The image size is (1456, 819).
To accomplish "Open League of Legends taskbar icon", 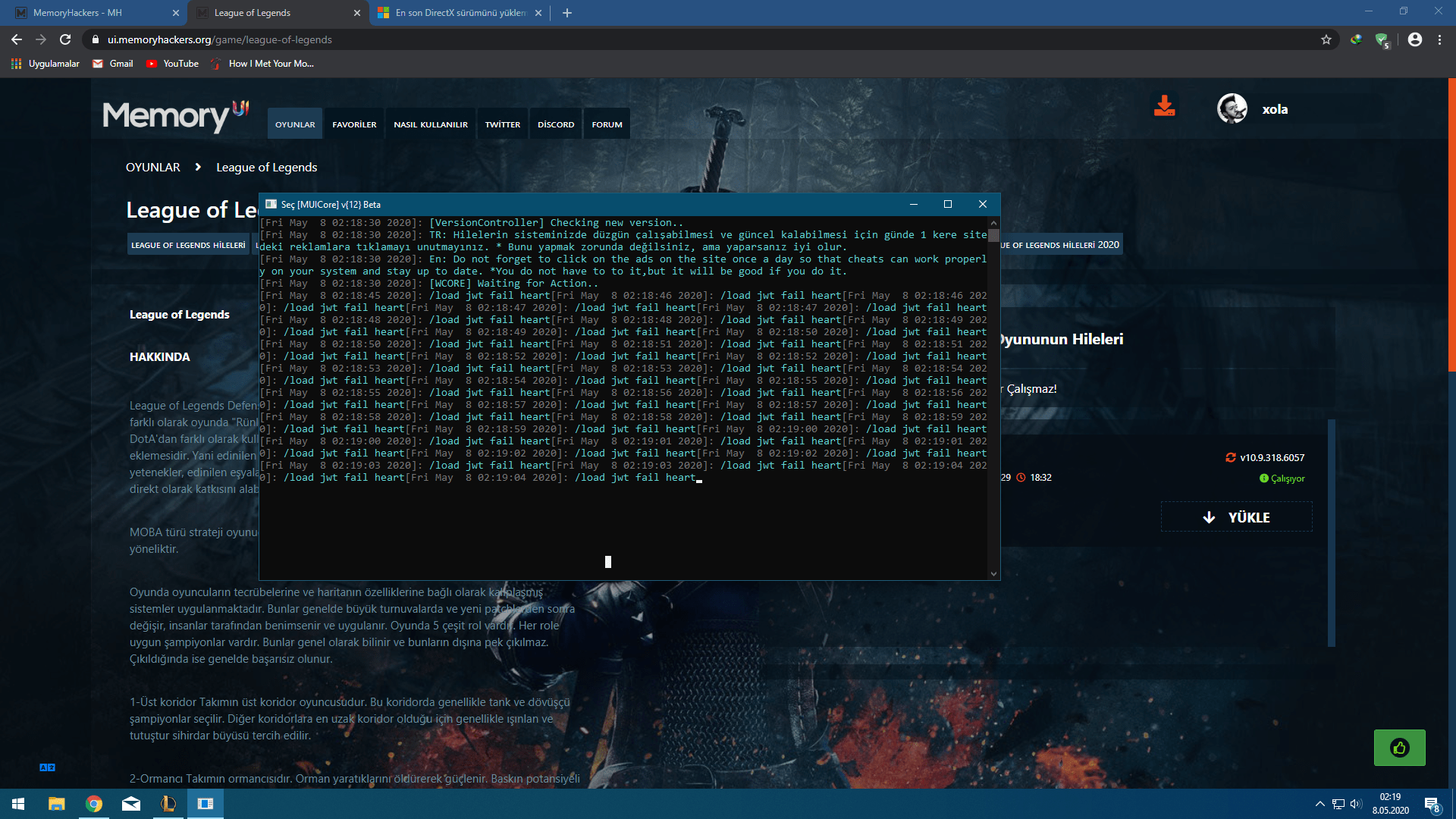I will tap(168, 804).
